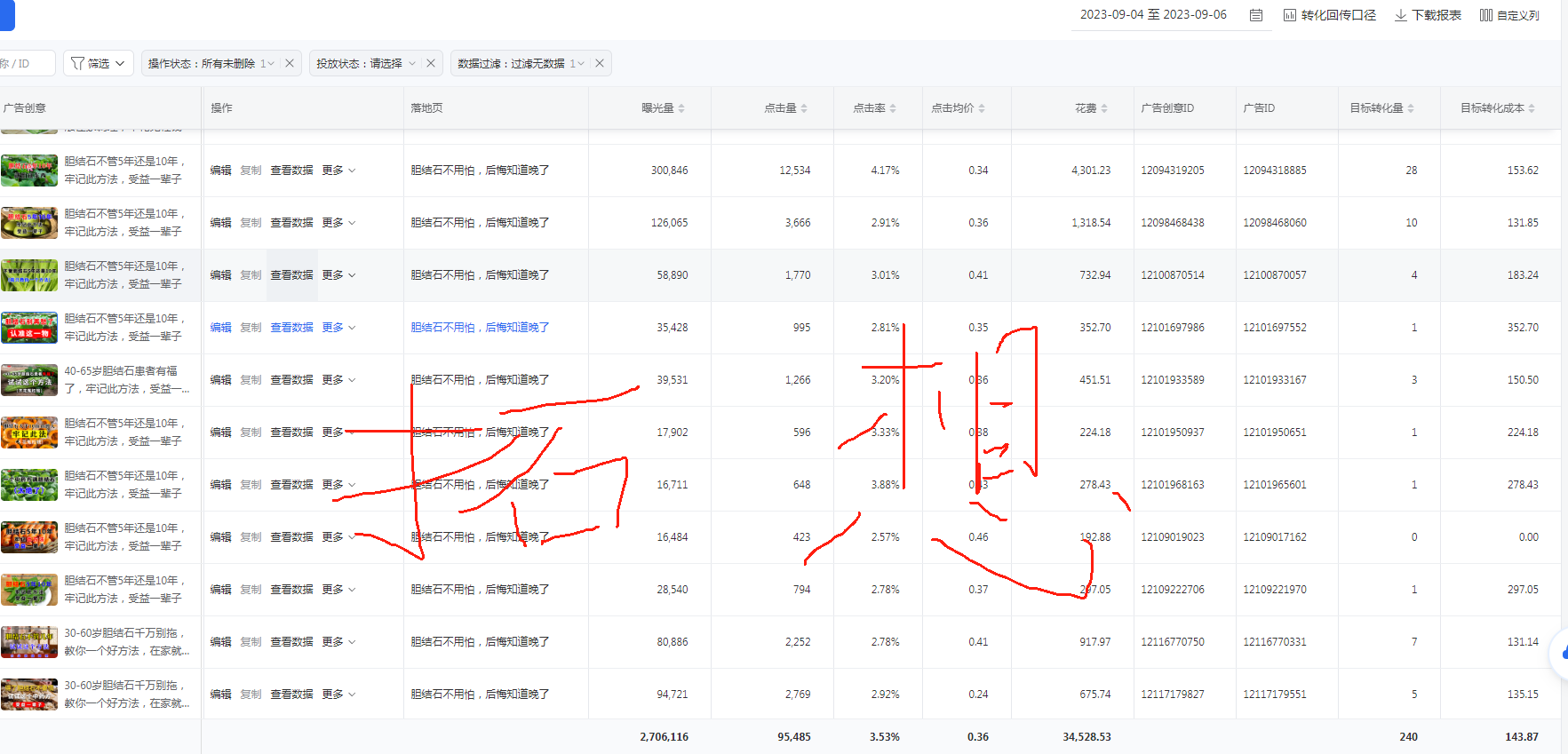Sort by 花费 column sort icon
1568x754 pixels.
click(x=1104, y=108)
